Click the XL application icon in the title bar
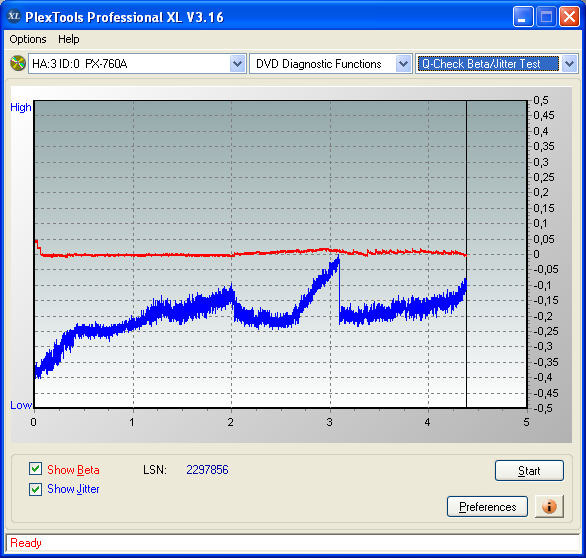586x558 pixels. point(14,16)
